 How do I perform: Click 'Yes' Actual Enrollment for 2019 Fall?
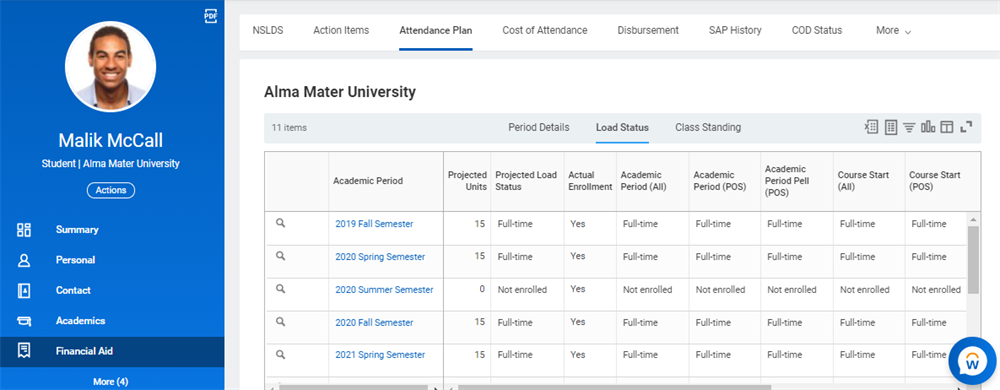578,224
